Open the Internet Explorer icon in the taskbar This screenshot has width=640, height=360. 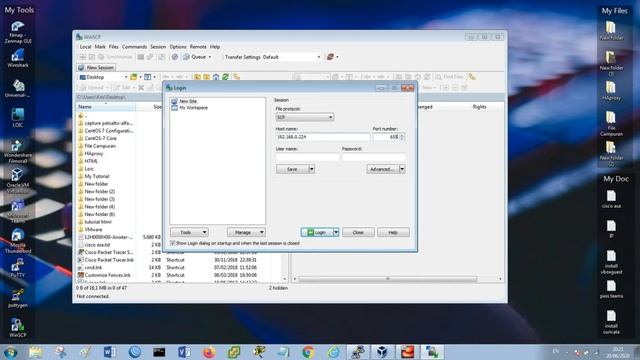(333, 352)
